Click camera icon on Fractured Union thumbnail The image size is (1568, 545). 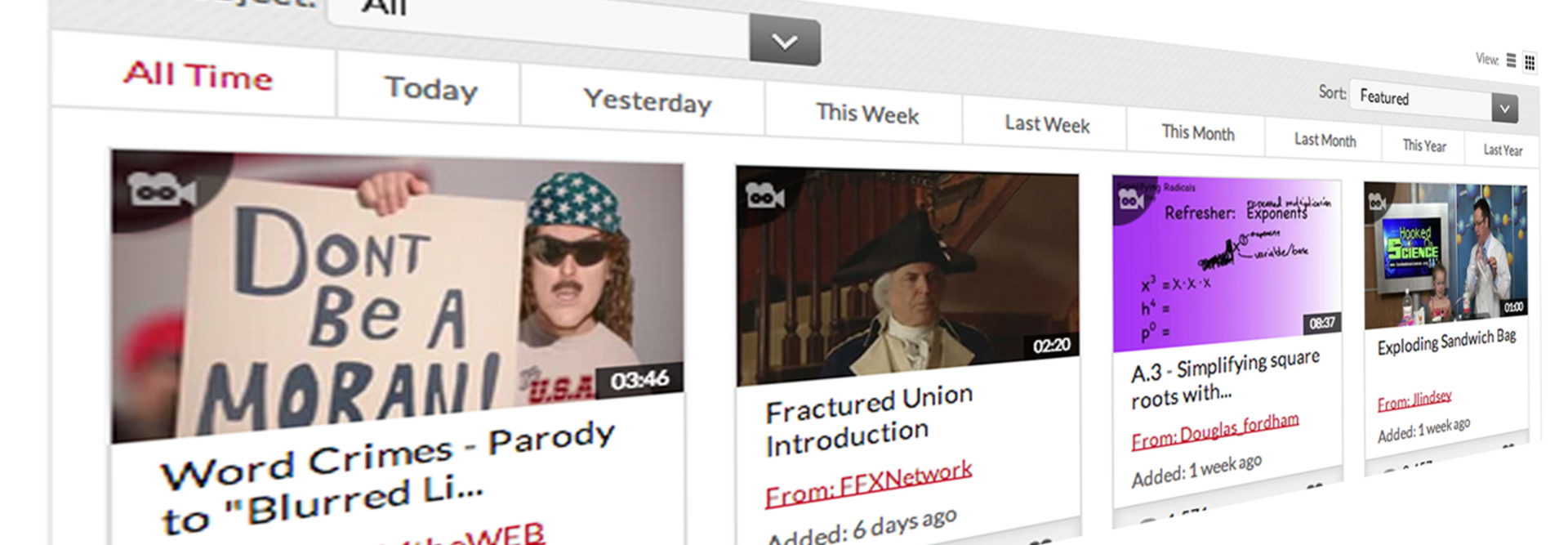pyautogui.click(x=765, y=196)
